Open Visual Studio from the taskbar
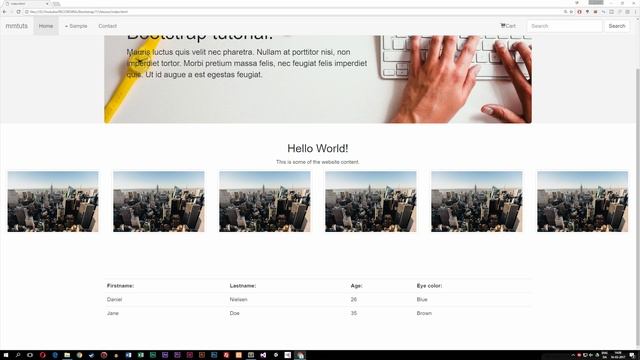This screenshot has height=360, width=640. point(263,355)
